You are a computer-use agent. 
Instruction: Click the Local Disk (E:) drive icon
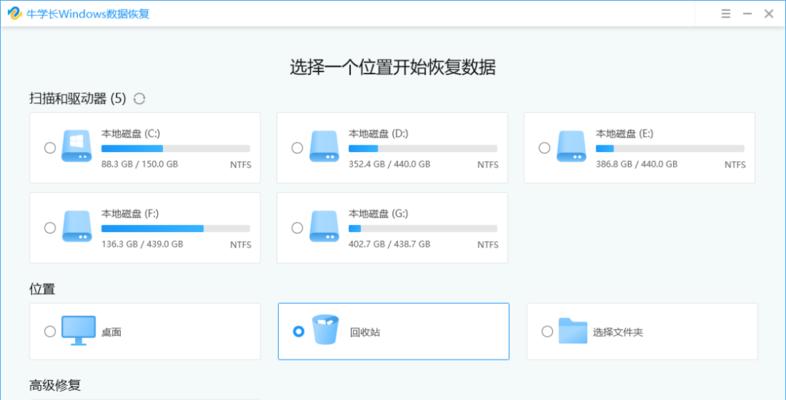coord(571,146)
